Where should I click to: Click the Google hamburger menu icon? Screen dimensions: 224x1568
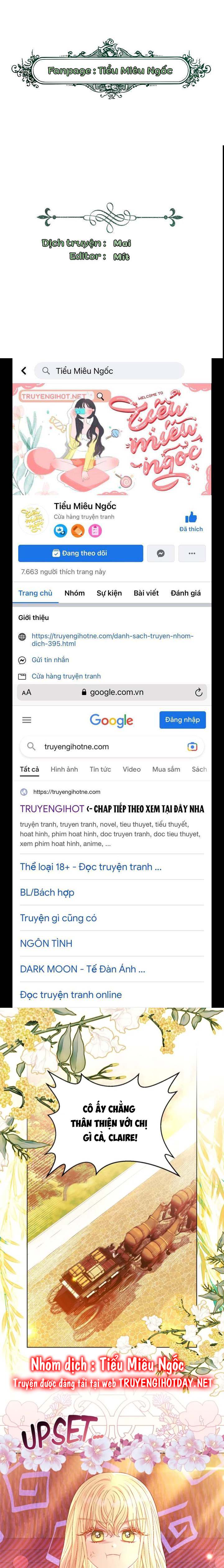point(27,720)
